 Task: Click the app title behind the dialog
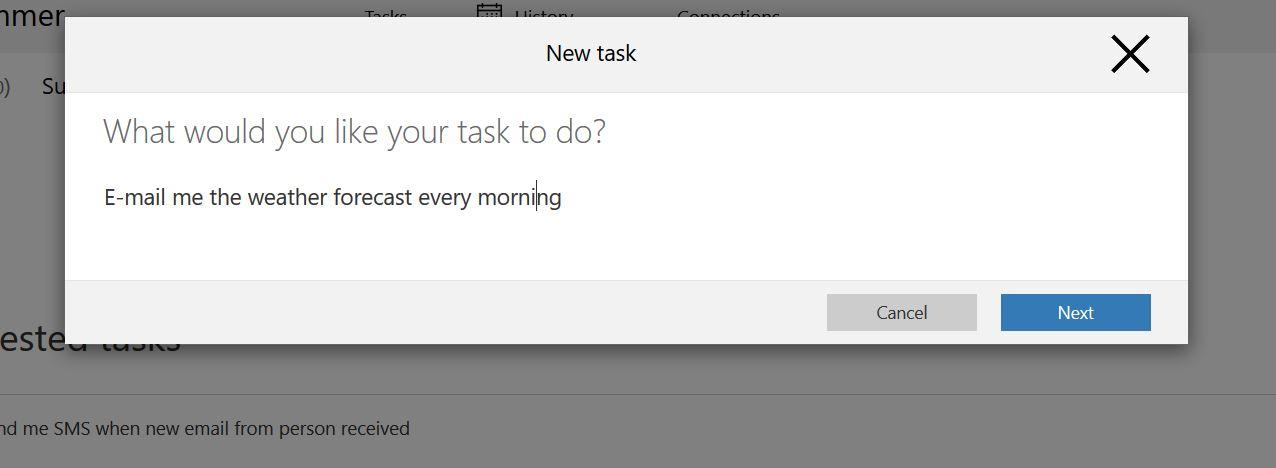32,16
